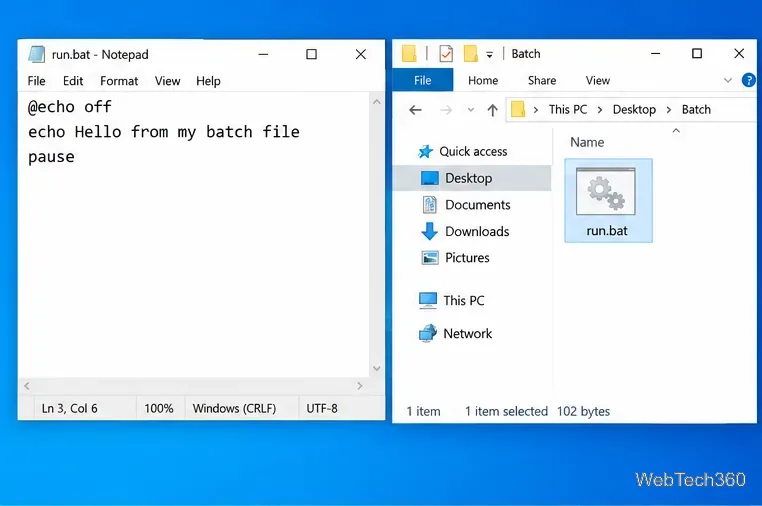
Task: Click the sort arrow above Name column
Action: [x=676, y=130]
